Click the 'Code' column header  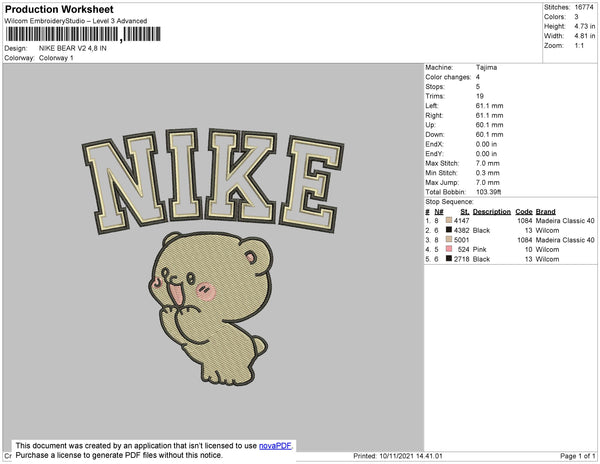524,212
